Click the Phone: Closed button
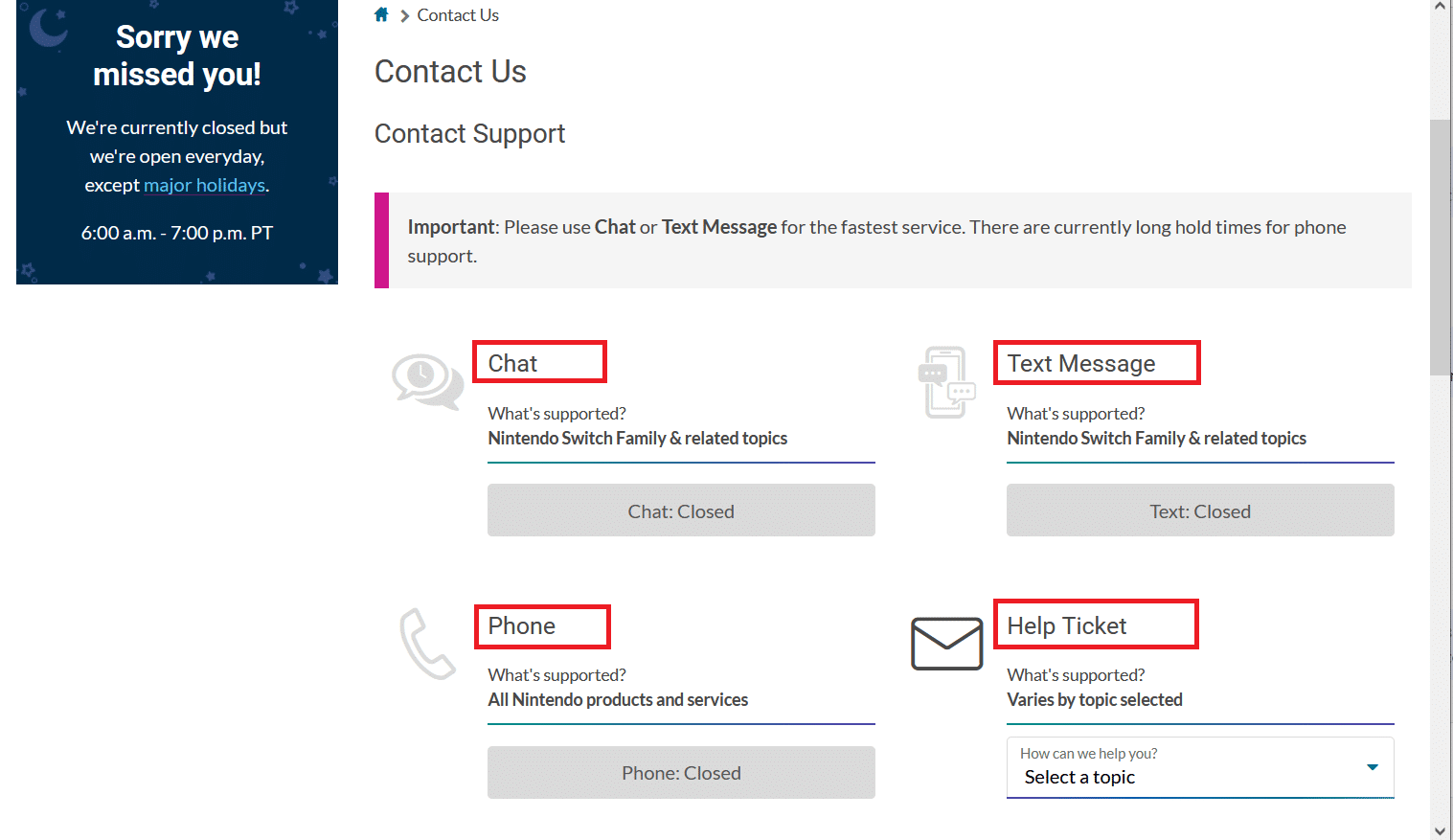The height and width of the screenshot is (840, 1453). pyautogui.click(x=681, y=772)
